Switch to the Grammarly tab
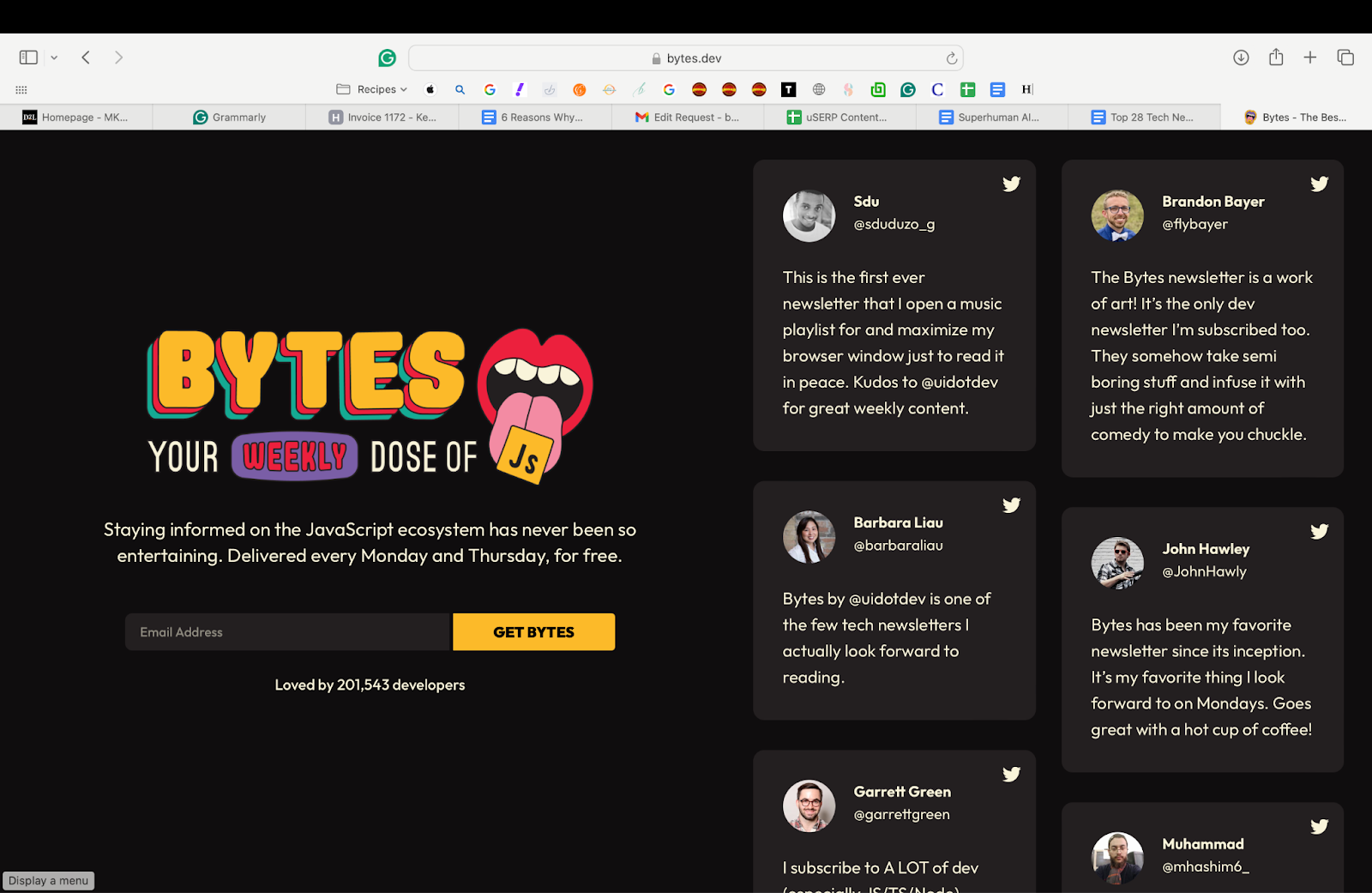The image size is (1372, 893). [229, 118]
